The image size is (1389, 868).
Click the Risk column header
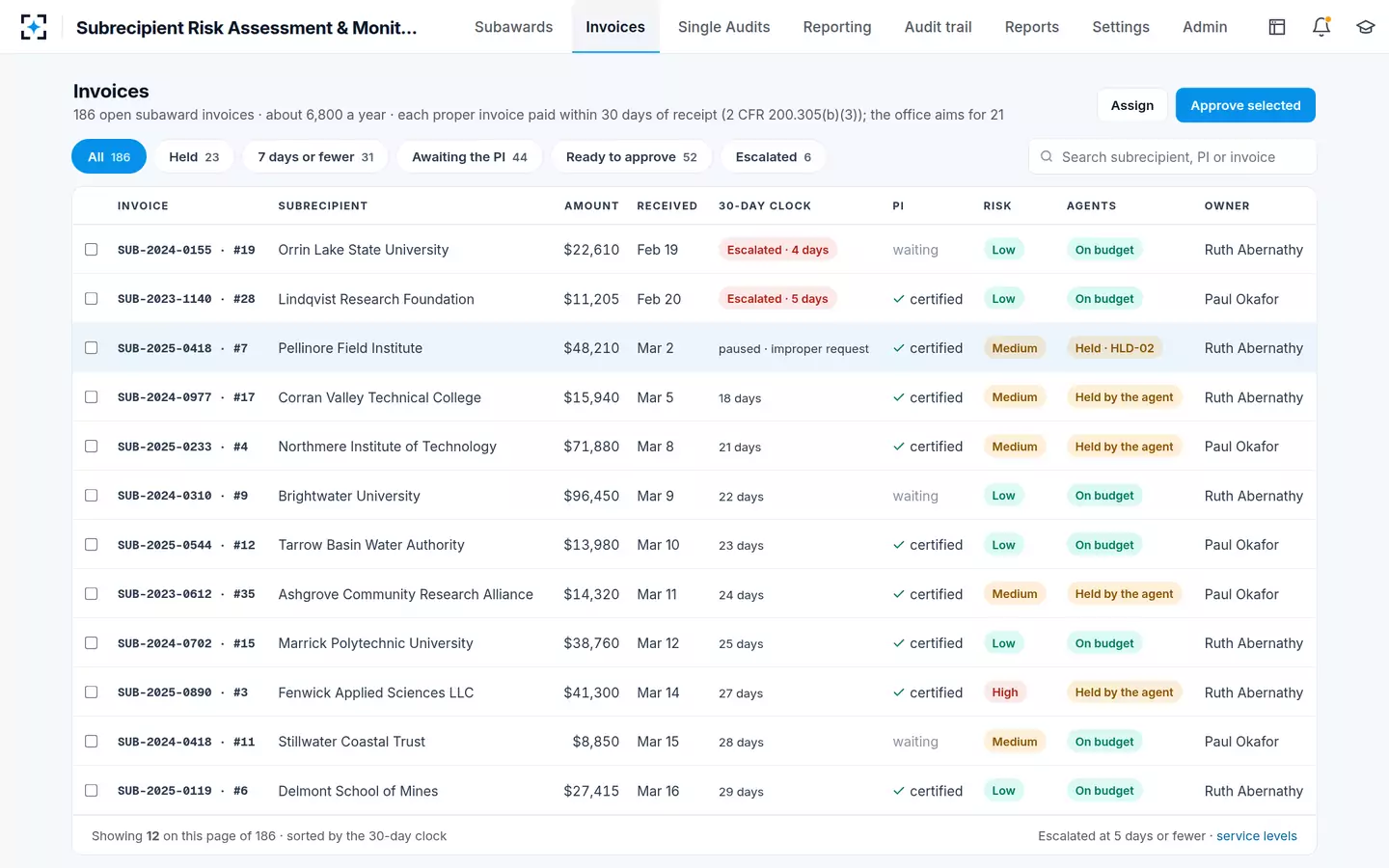coord(997,205)
